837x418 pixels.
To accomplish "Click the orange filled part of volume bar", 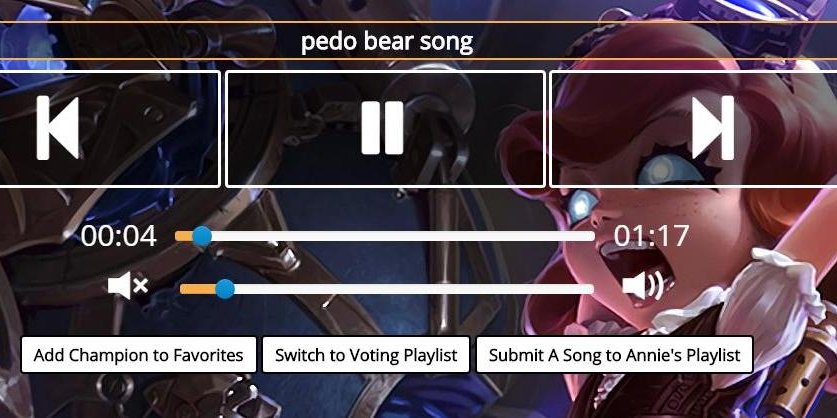I will pyautogui.click(x=198, y=289).
